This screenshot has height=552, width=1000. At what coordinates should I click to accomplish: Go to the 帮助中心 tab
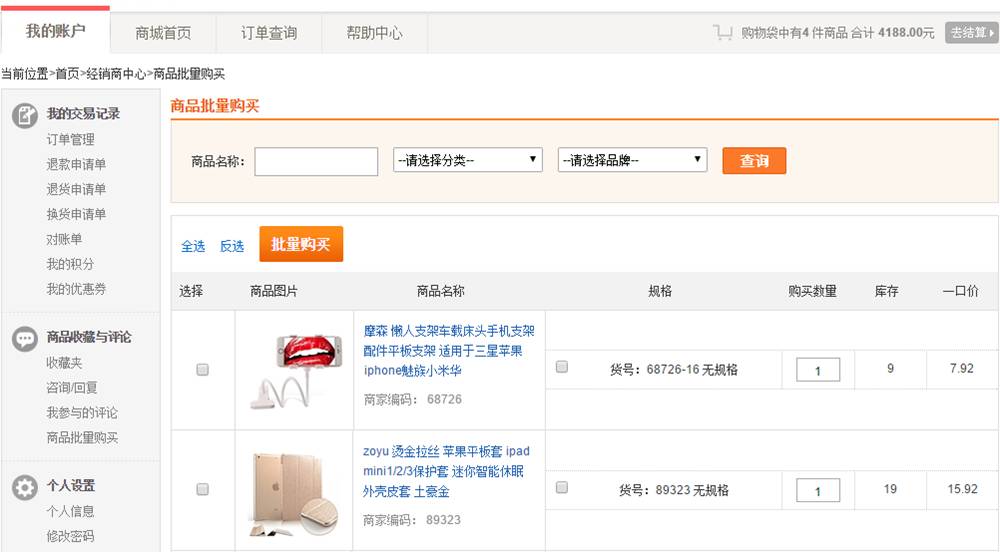click(x=375, y=33)
